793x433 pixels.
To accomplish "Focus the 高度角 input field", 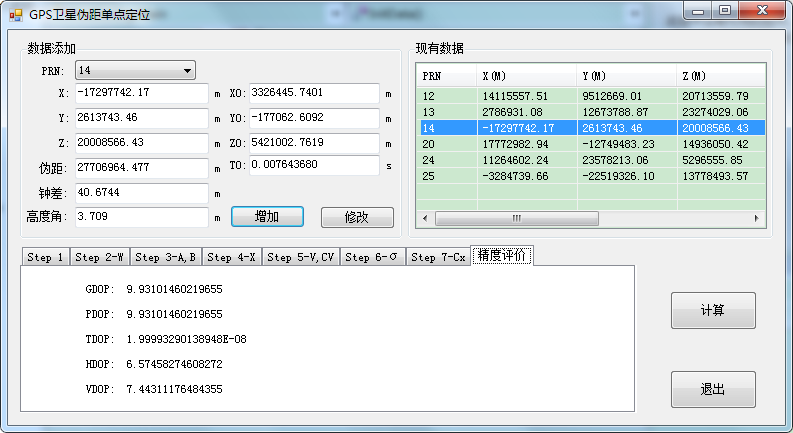I will tap(141, 216).
